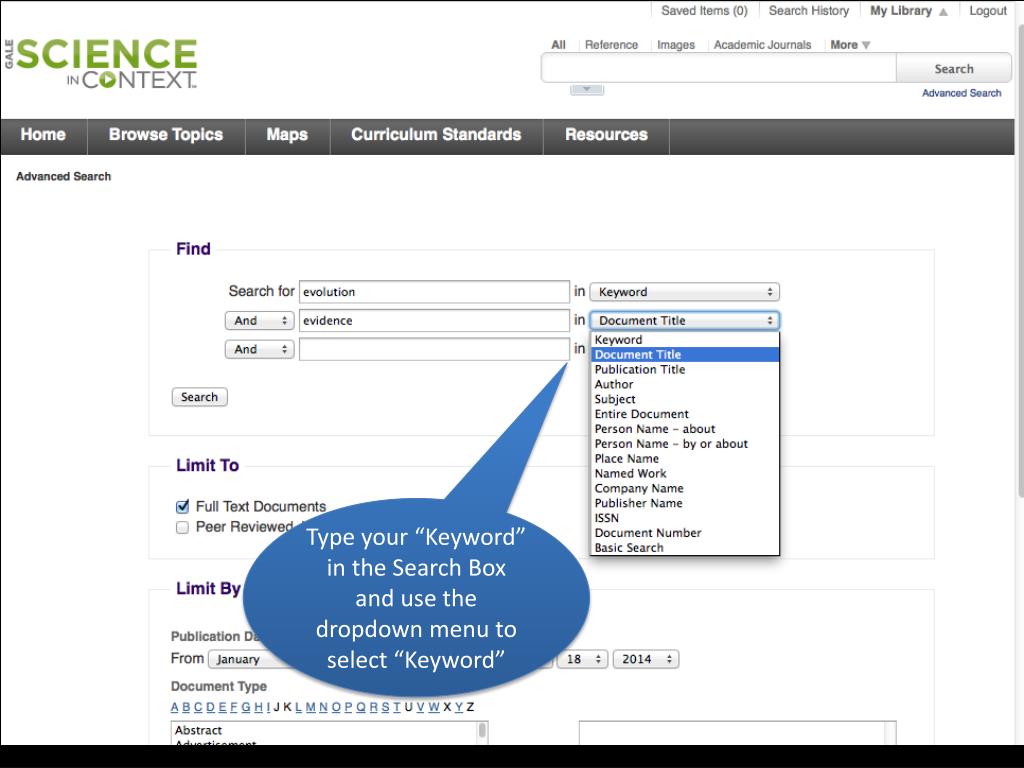
Task: Click the Find section Search button
Action: tap(199, 397)
